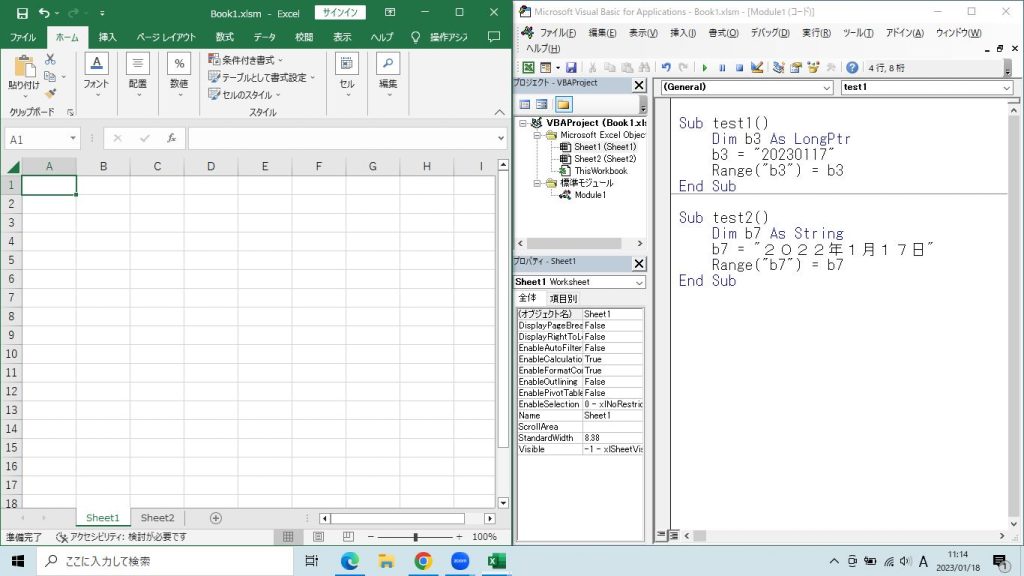This screenshot has height=576, width=1024.
Task: Add a new sheet with the plus button
Action: coord(215,518)
